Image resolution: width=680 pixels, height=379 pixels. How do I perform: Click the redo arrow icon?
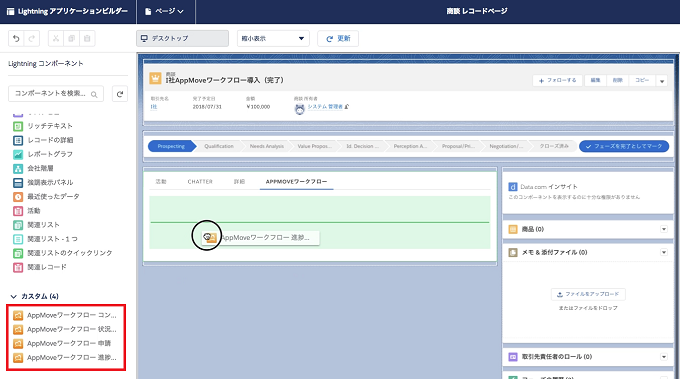[x=32, y=39]
